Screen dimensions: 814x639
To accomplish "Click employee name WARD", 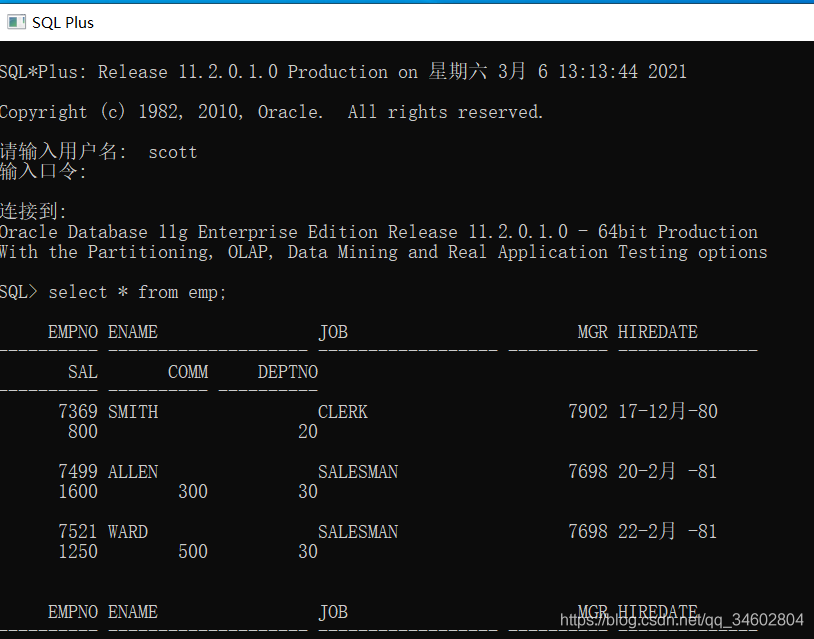I will tap(128, 531).
